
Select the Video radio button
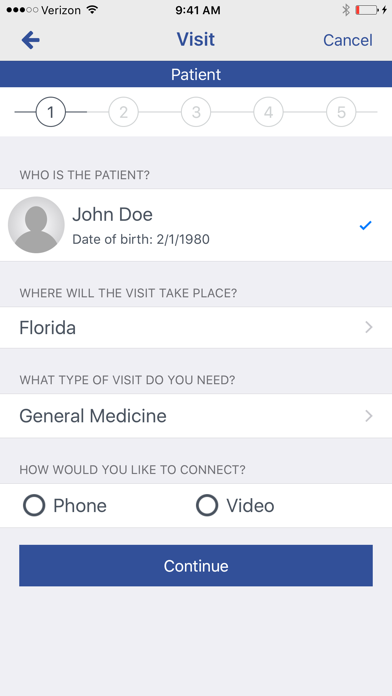coord(207,506)
